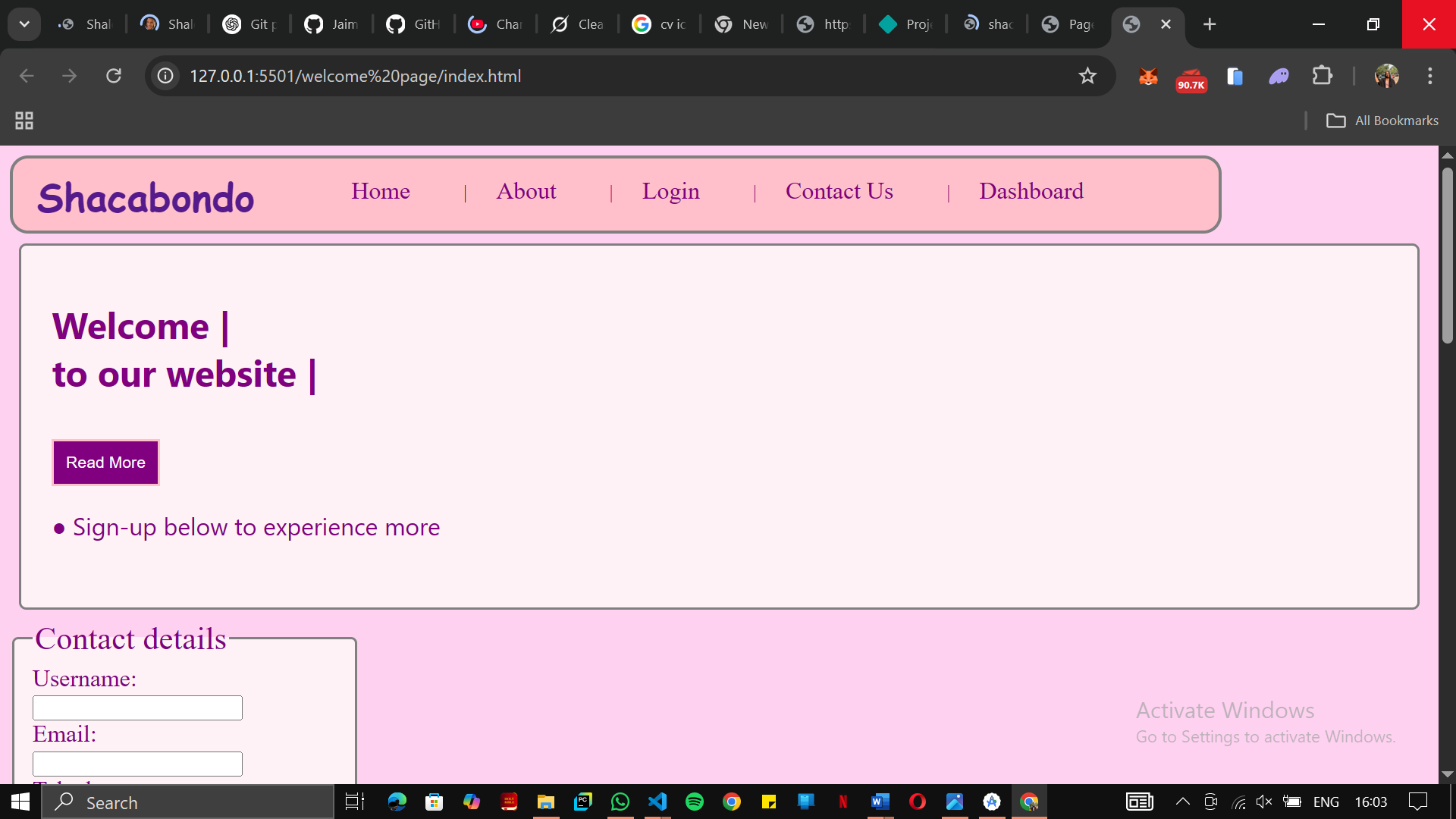
Task: Click the MetaMask fox extension icon
Action: (x=1148, y=76)
